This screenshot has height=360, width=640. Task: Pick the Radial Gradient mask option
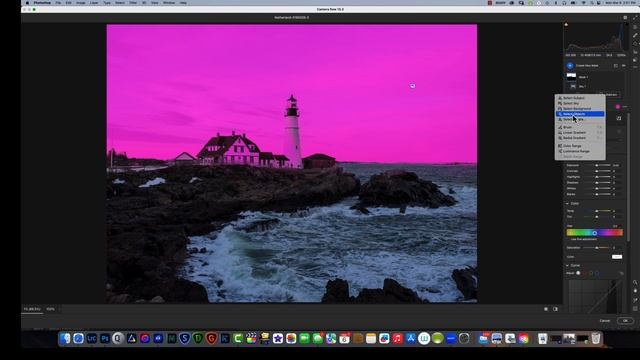click(x=580, y=138)
